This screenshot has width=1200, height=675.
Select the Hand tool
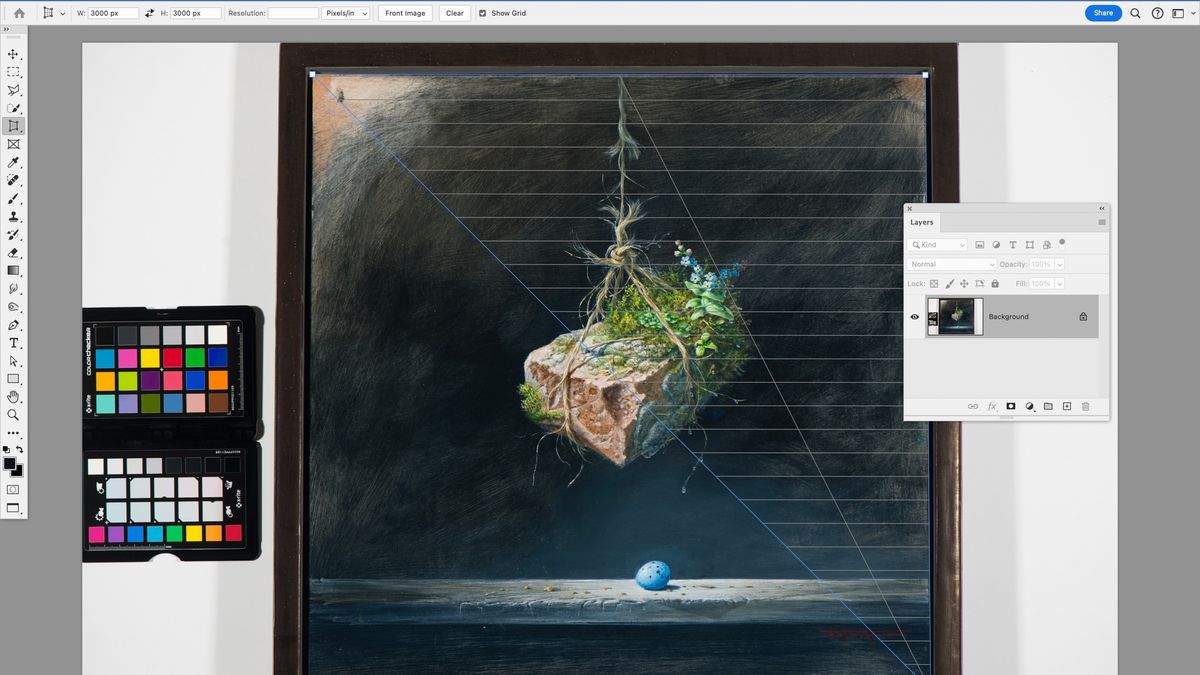tap(13, 397)
